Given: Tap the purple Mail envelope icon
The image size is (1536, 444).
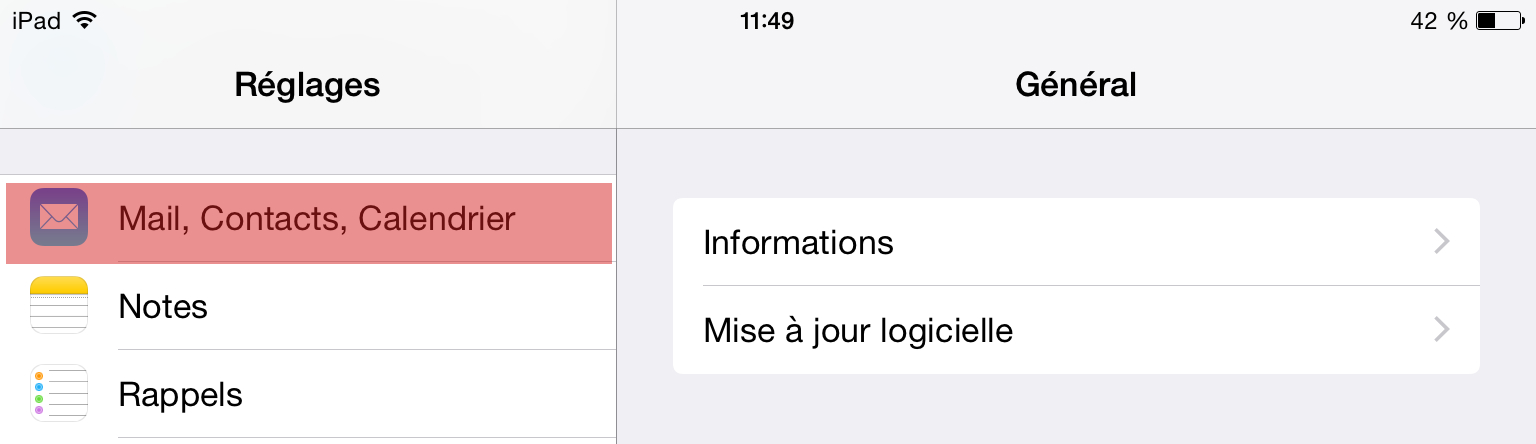Looking at the screenshot, I should [x=59, y=217].
